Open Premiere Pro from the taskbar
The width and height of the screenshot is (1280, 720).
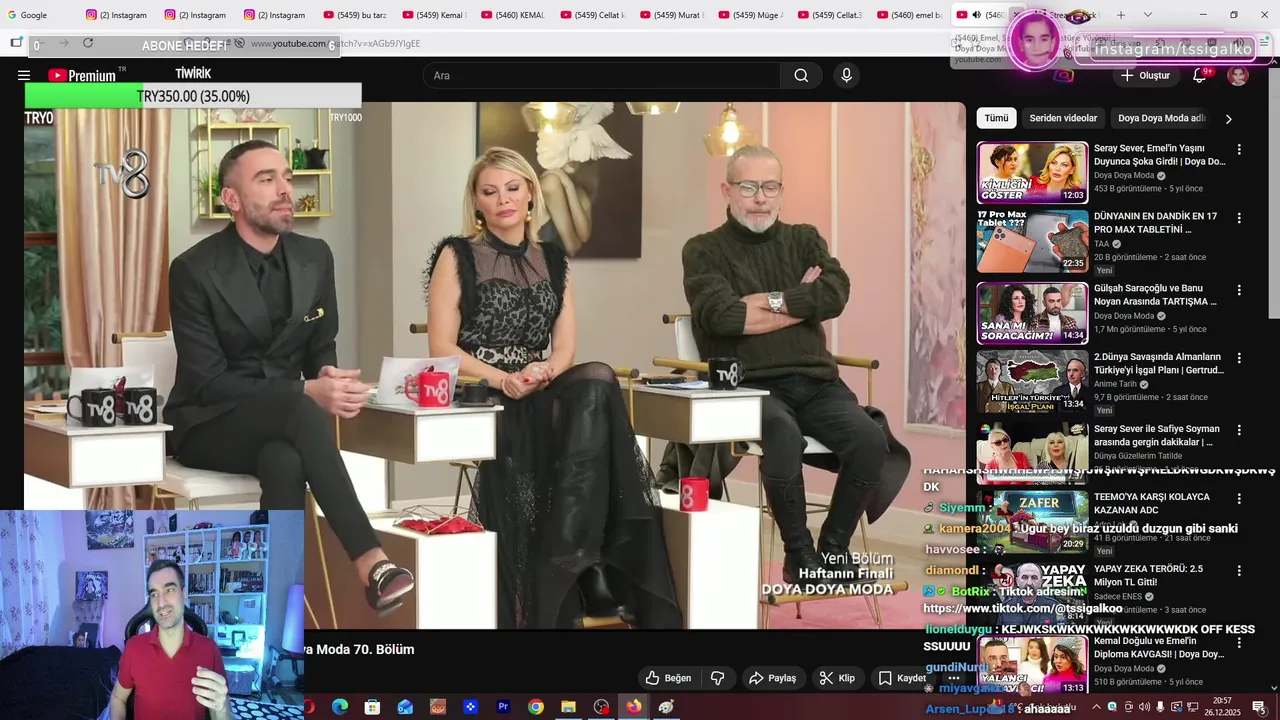click(503, 707)
